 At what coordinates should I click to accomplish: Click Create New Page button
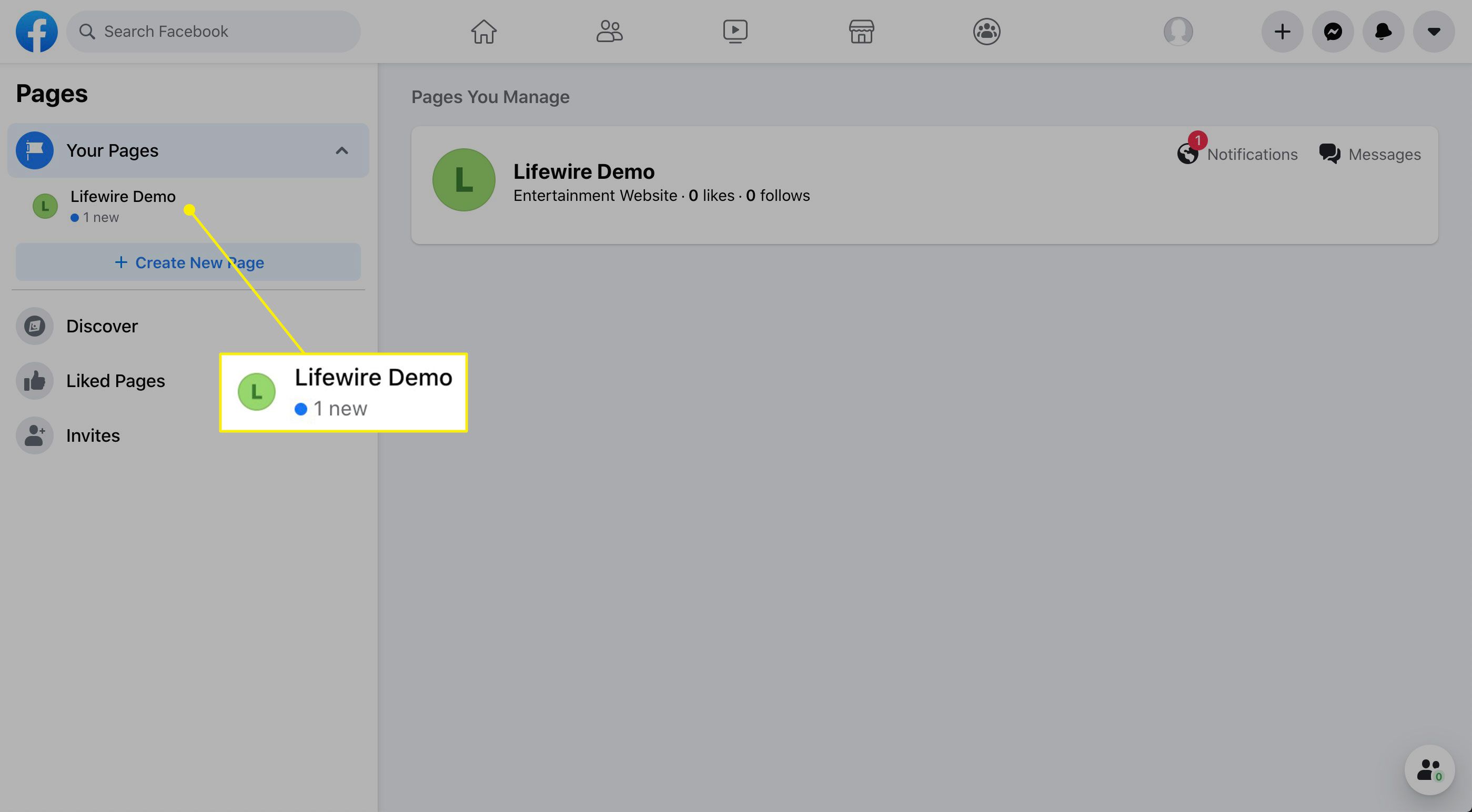(188, 262)
